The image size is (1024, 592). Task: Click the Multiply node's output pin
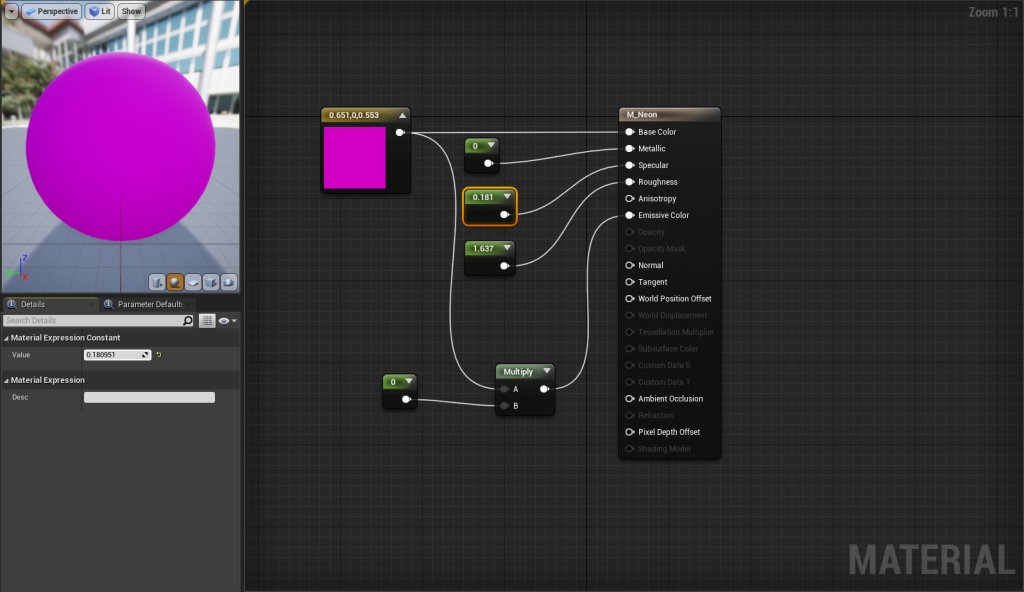[544, 389]
